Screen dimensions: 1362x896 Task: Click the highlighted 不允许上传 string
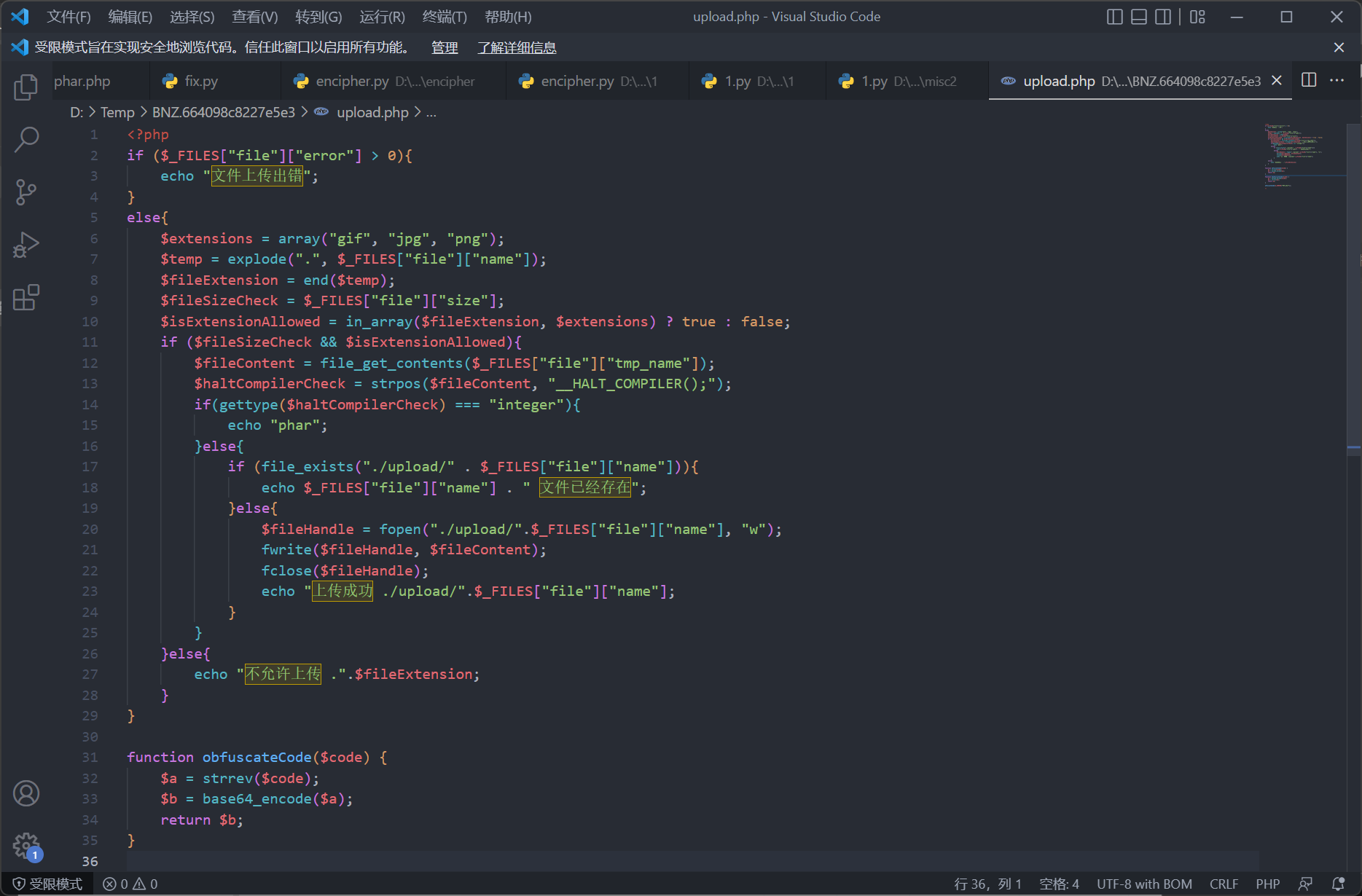tap(283, 674)
